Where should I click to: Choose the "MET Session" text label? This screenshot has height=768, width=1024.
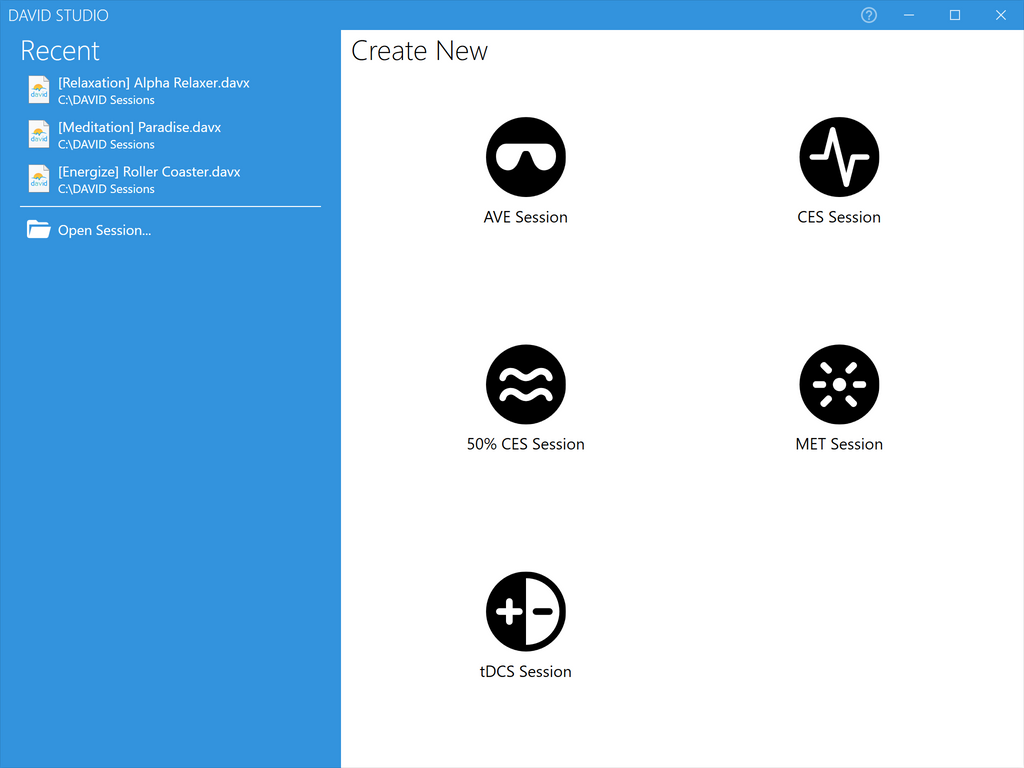tap(839, 444)
